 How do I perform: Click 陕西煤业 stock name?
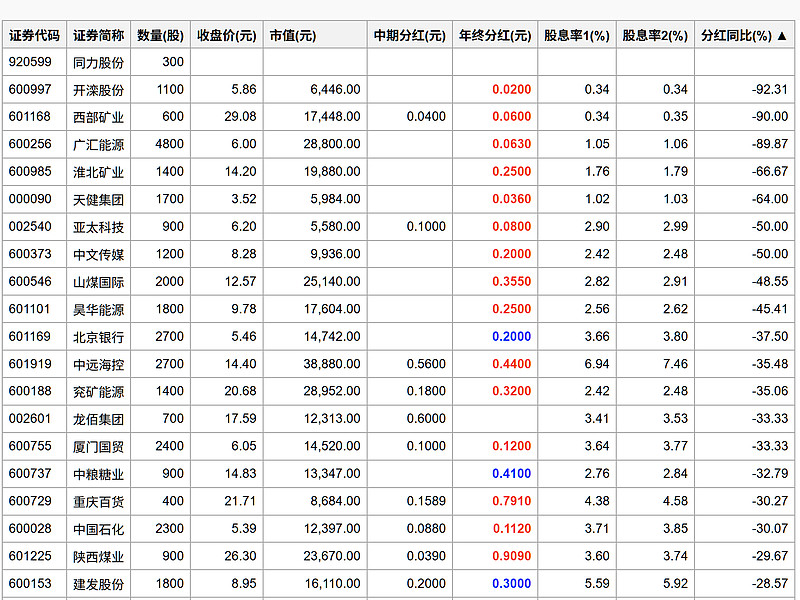[98, 556]
